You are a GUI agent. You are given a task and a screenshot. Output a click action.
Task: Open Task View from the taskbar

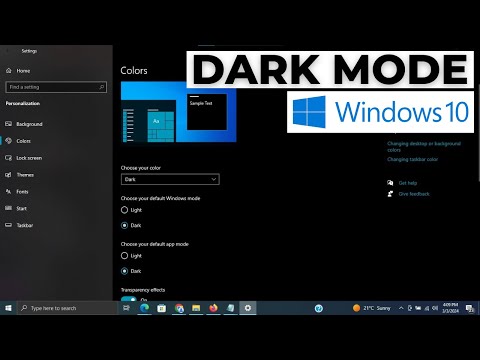tap(126, 308)
